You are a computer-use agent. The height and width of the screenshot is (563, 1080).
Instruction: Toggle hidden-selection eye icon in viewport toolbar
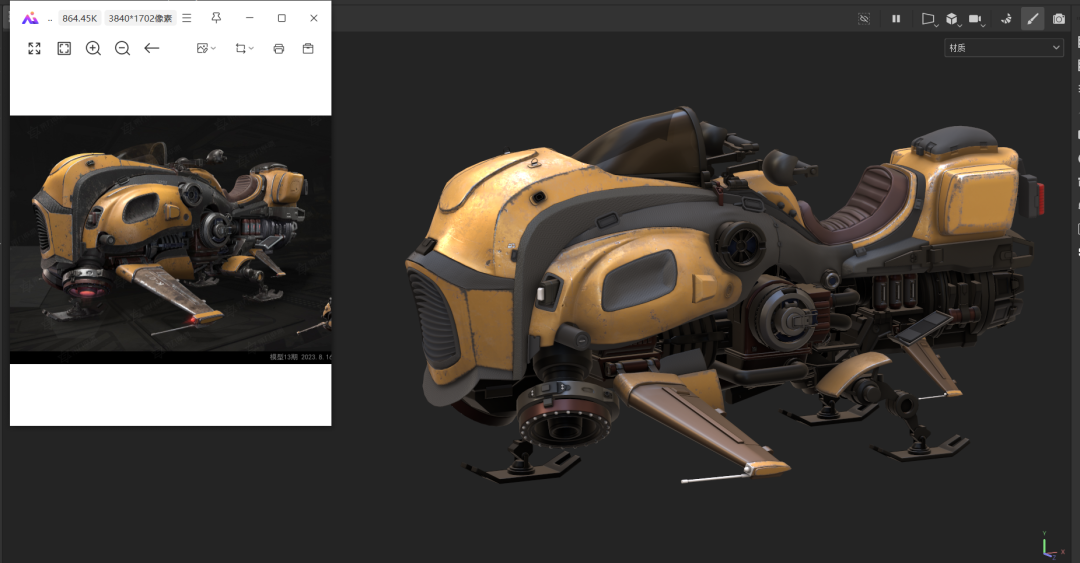(864, 18)
